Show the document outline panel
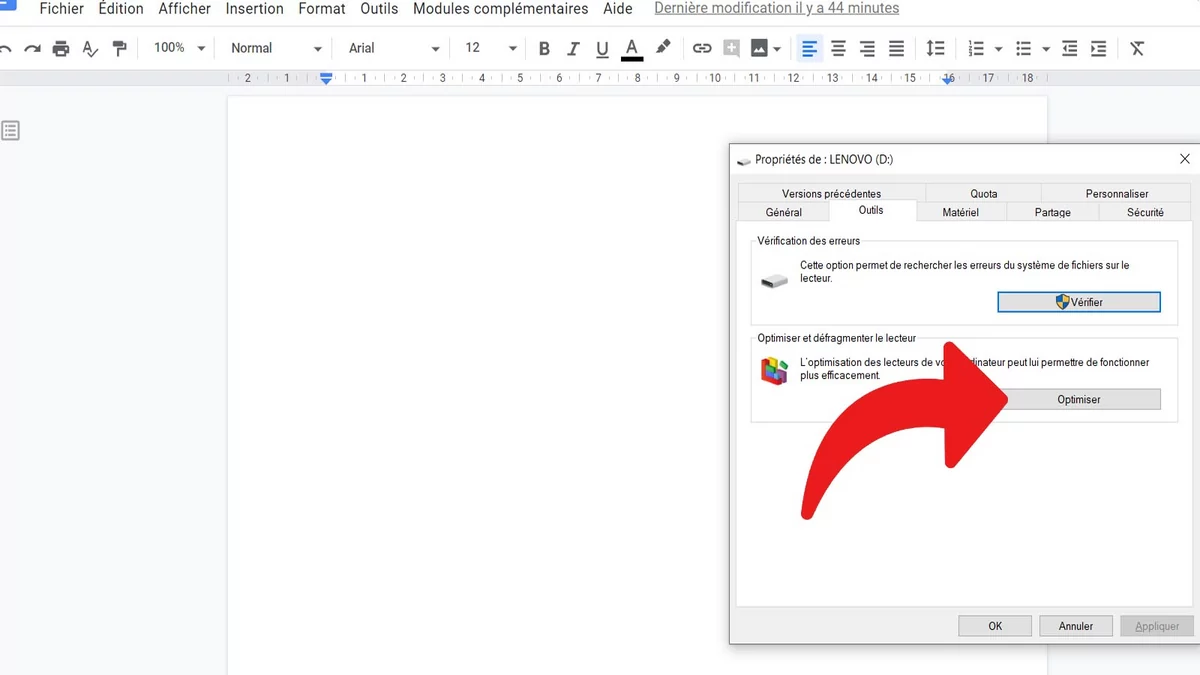 [x=11, y=129]
